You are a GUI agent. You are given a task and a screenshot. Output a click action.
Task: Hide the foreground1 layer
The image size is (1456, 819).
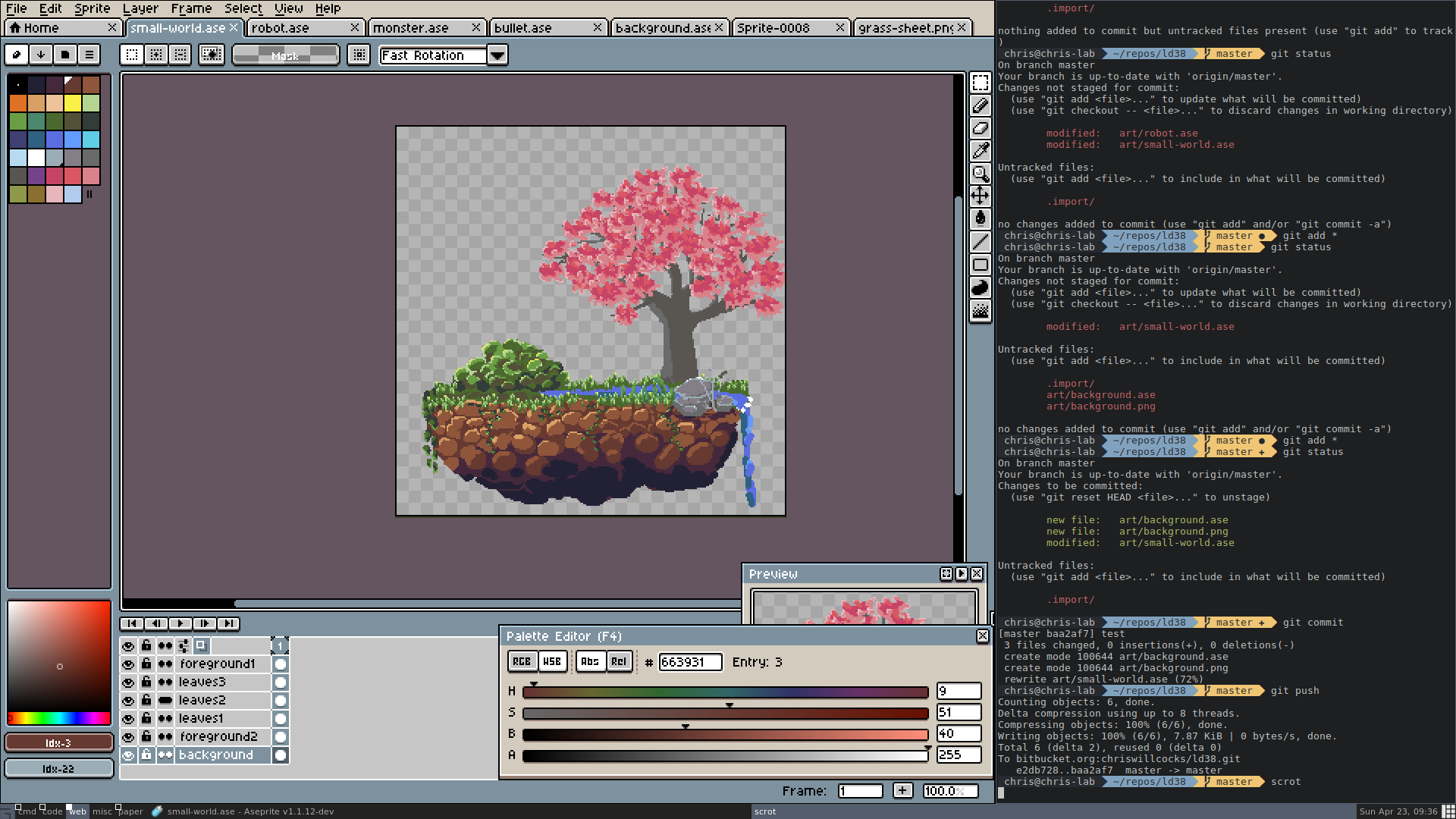[x=128, y=664]
